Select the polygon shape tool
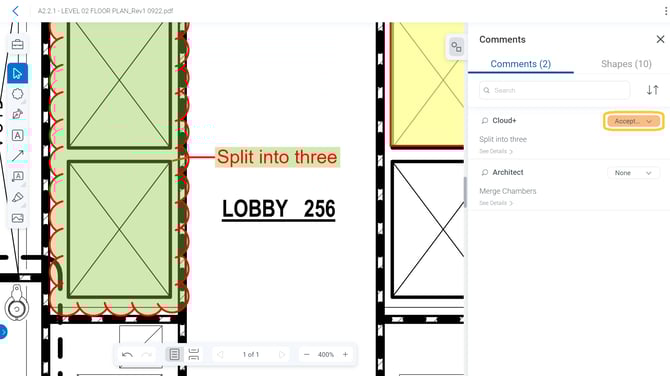This screenshot has width=670, height=376. (18, 94)
